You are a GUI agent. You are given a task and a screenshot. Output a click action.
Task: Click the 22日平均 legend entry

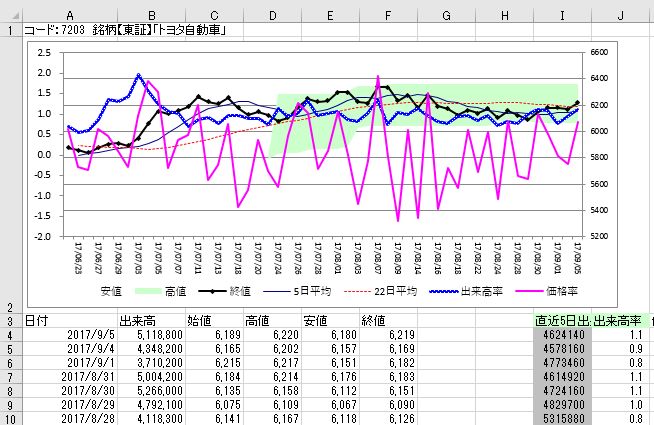[380, 291]
